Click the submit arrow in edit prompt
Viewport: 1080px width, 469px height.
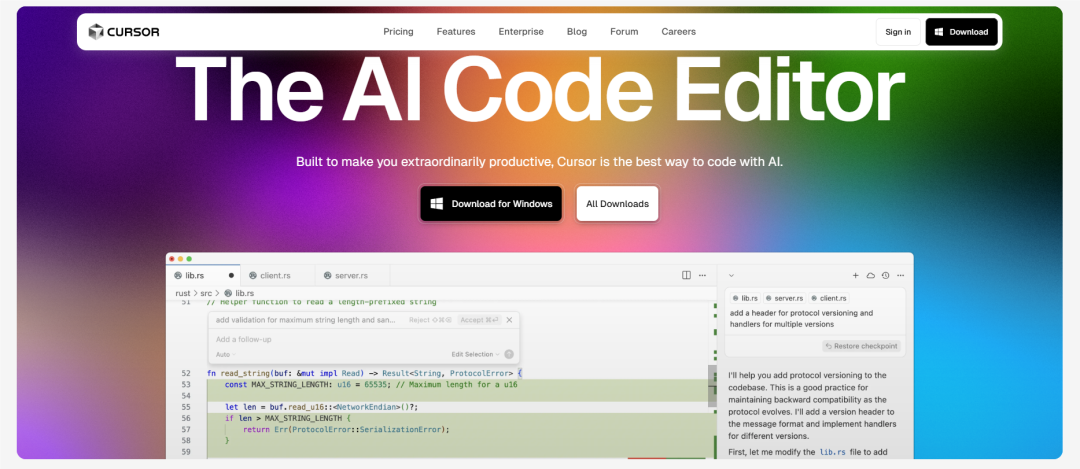point(509,354)
